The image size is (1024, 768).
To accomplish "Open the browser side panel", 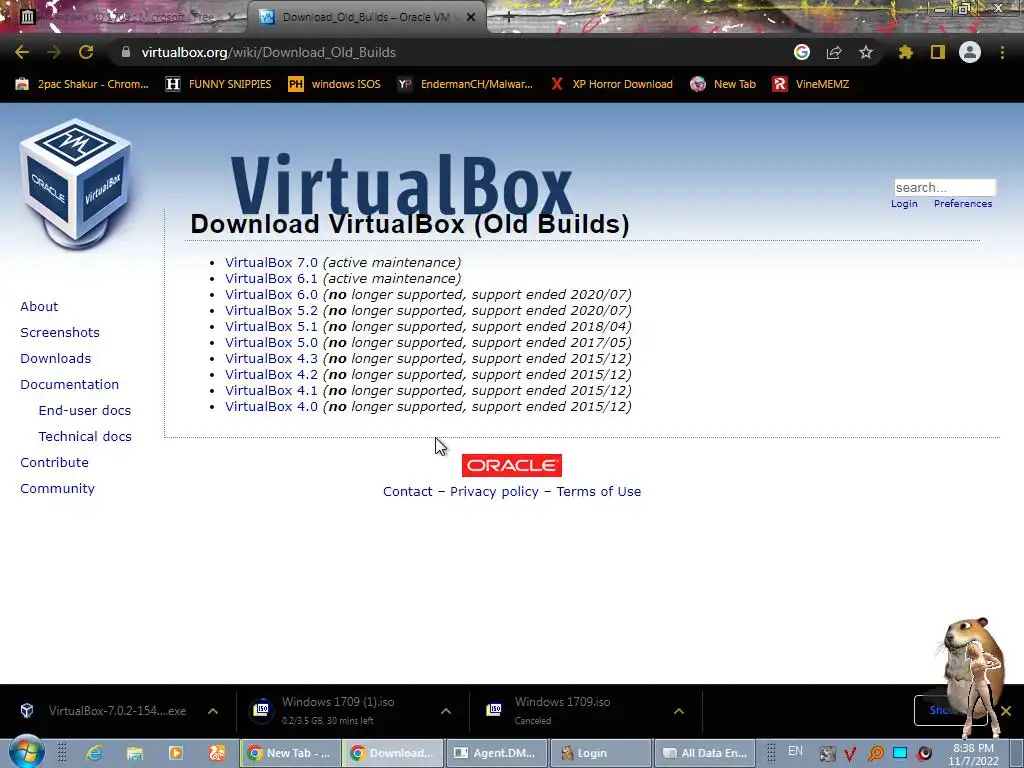I will point(938,52).
